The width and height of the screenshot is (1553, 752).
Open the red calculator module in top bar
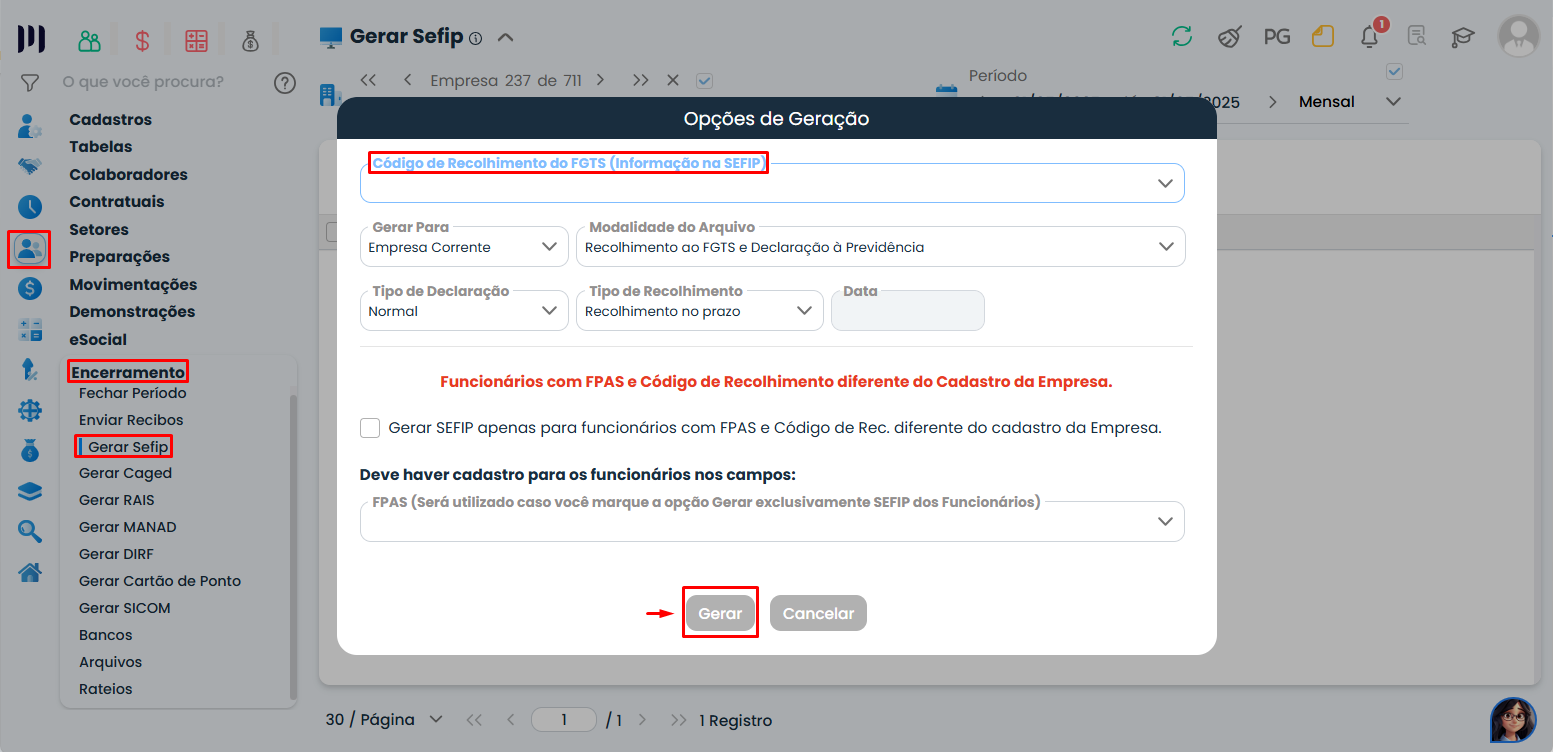(196, 41)
